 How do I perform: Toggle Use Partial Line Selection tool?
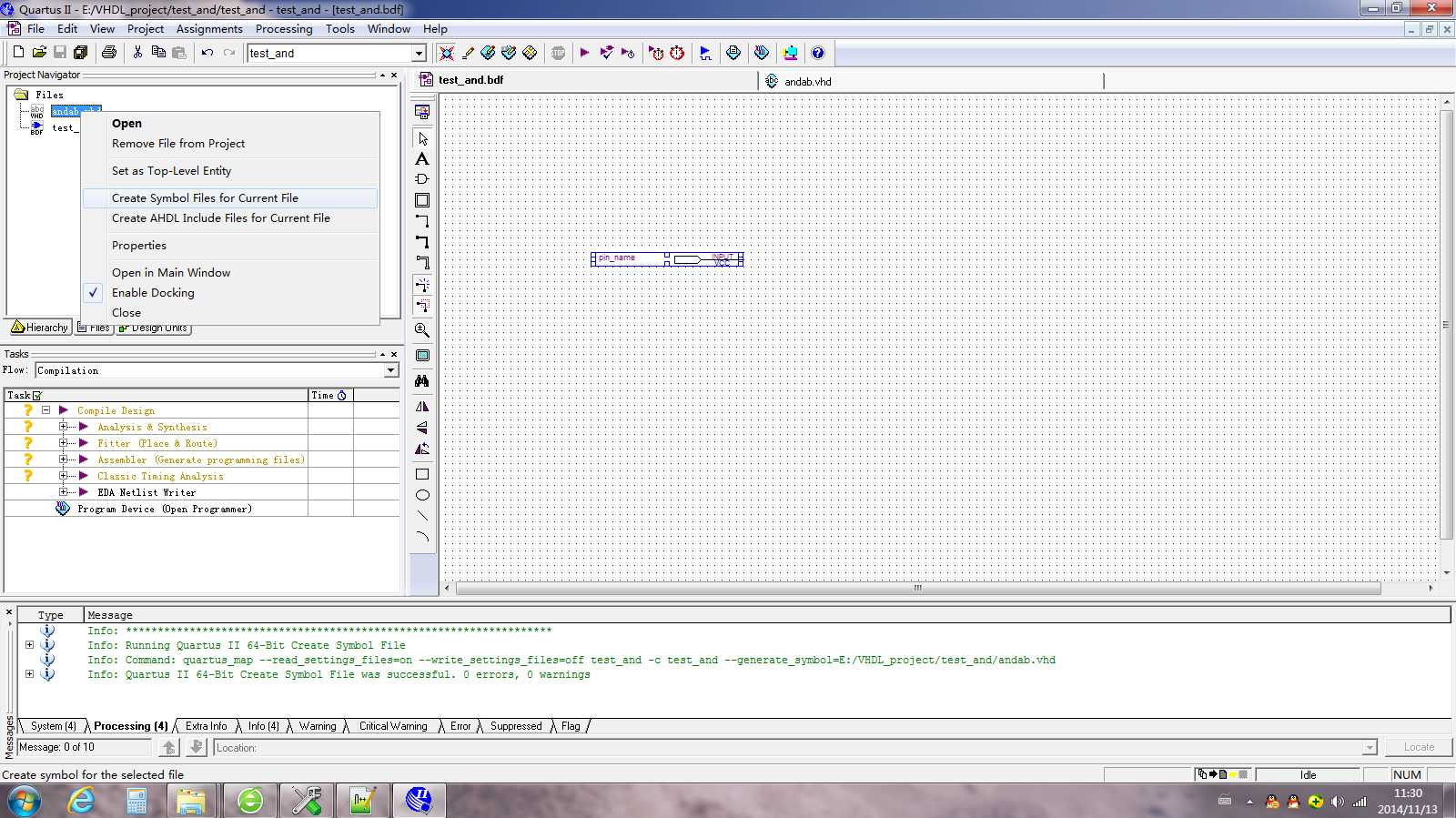pos(422,306)
